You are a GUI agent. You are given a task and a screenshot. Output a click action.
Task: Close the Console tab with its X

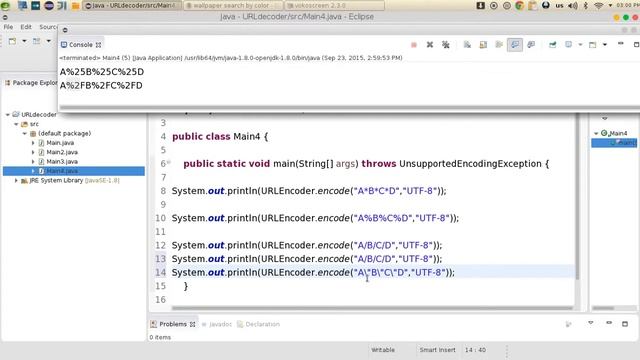coord(98,45)
